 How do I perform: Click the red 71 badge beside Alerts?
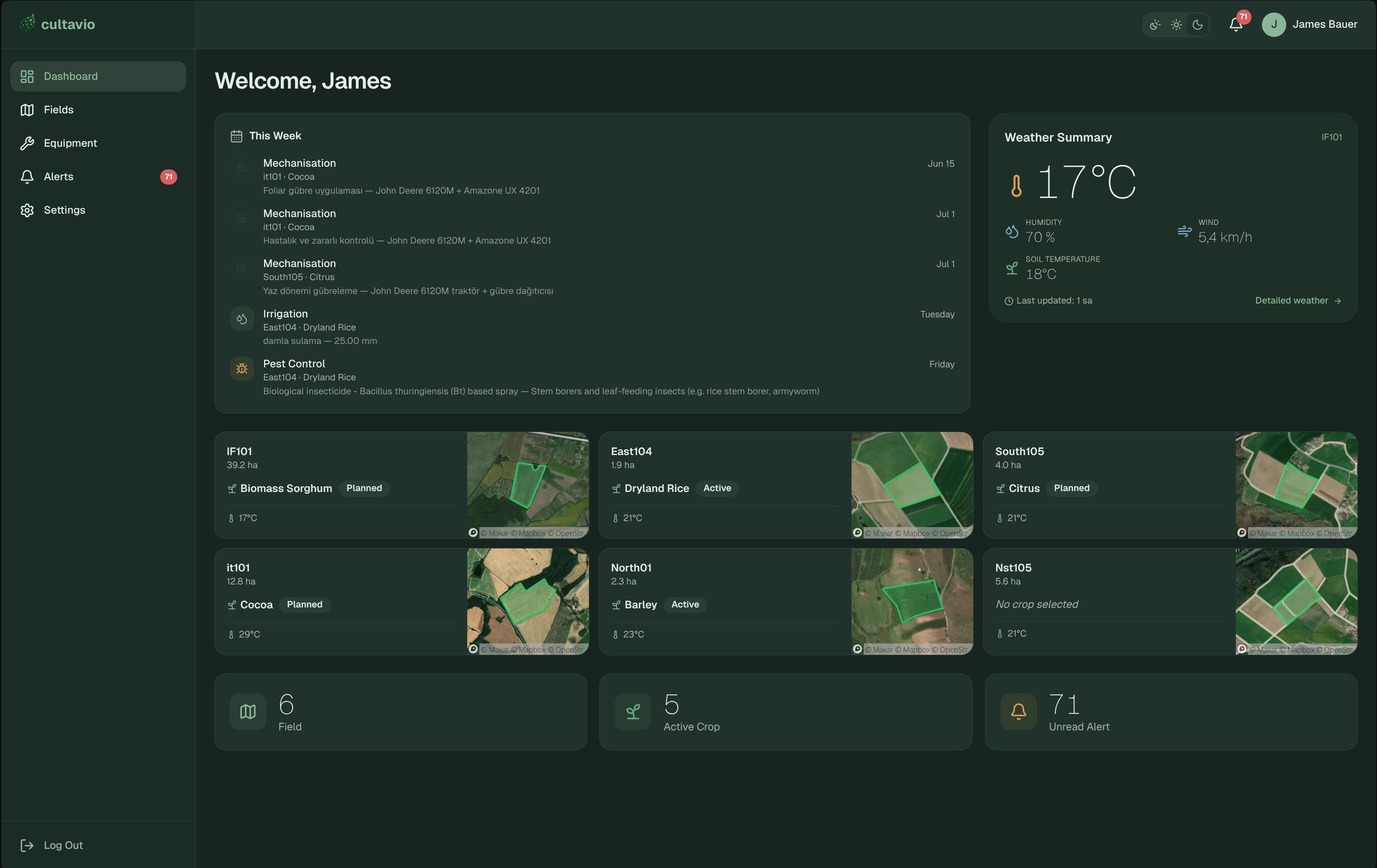168,177
